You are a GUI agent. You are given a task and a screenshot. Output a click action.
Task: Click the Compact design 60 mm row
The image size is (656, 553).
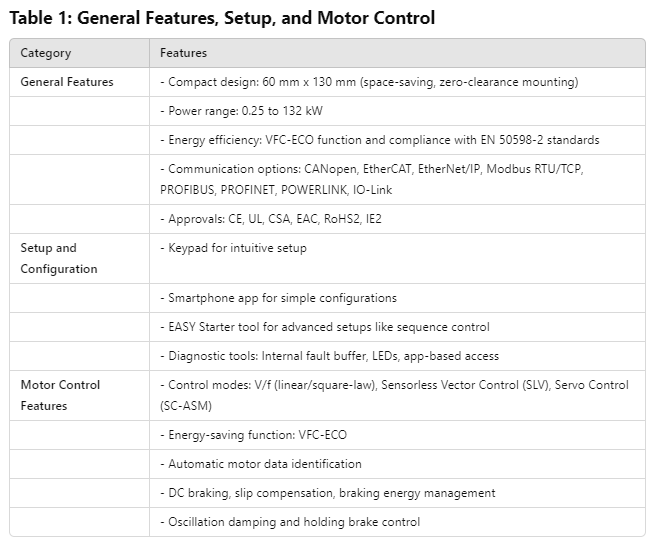coord(369,82)
